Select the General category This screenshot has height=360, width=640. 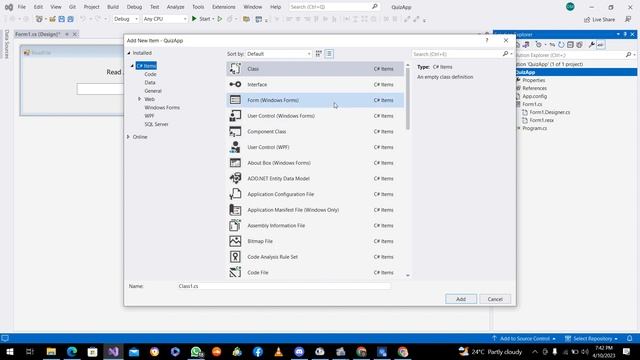(x=153, y=91)
